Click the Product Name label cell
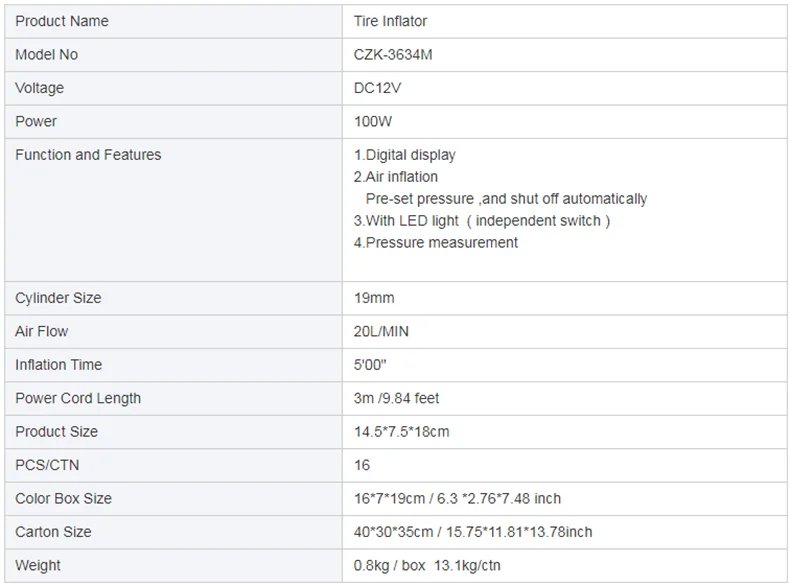 coord(62,21)
